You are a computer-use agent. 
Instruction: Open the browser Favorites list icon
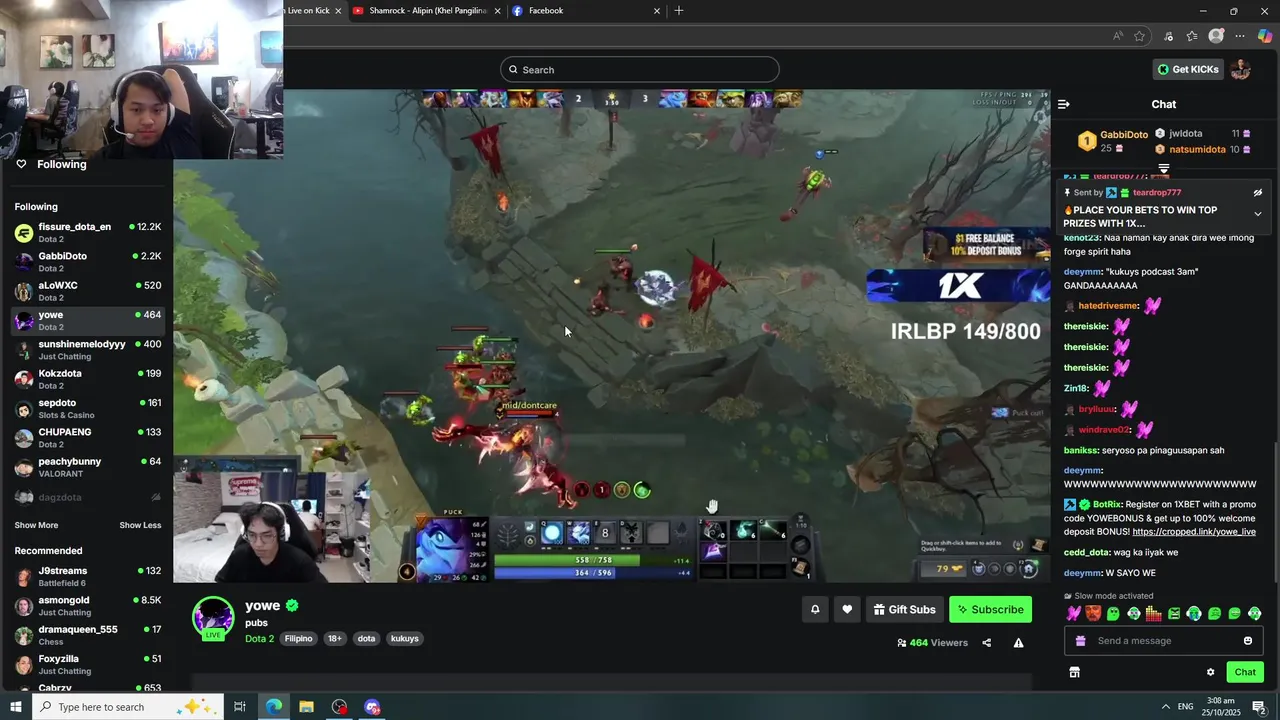(x=1192, y=36)
